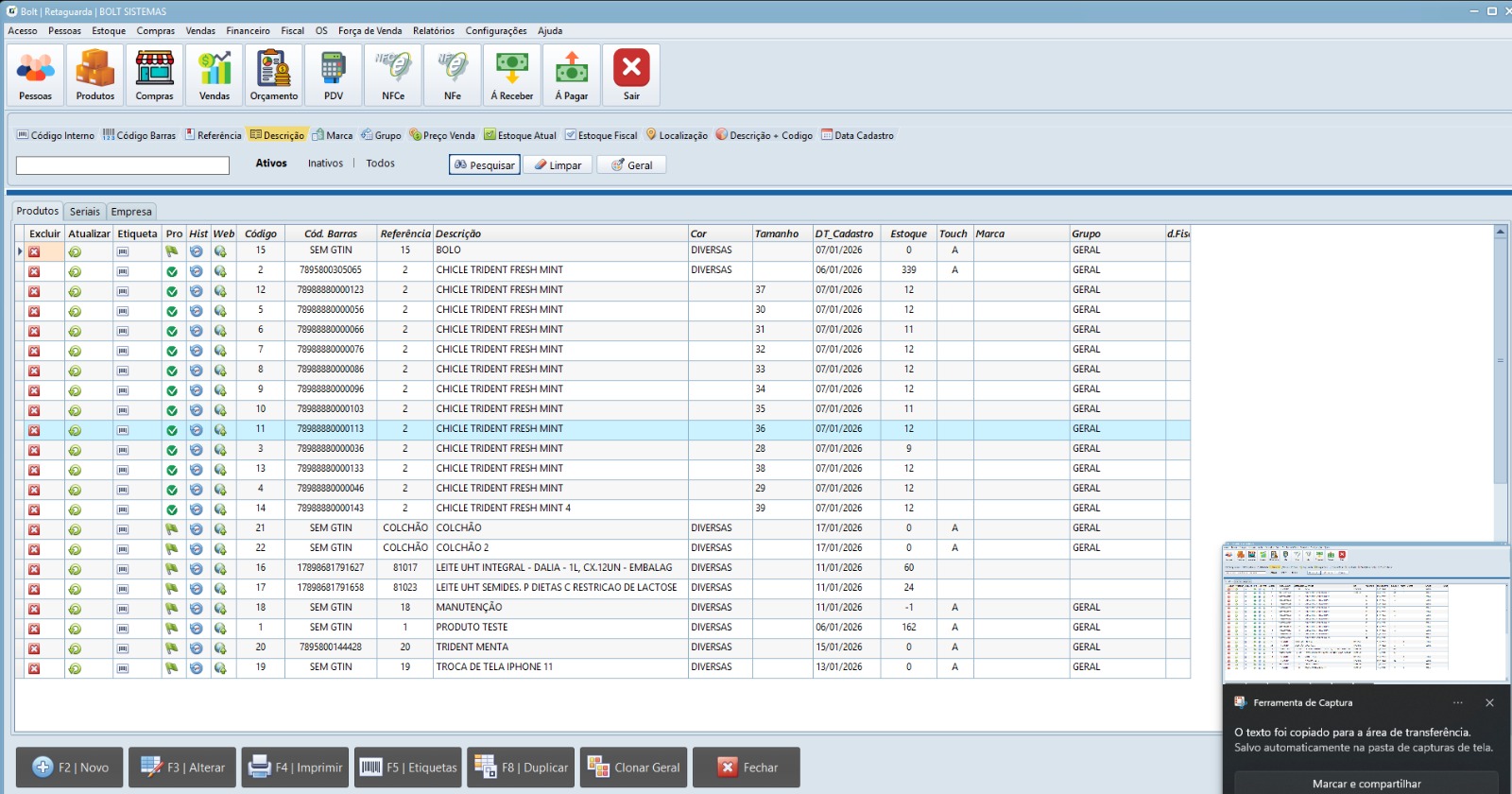Screen dimensions: 1512x794
Task: Open the Orçamento toolbar icon
Action: (274, 75)
